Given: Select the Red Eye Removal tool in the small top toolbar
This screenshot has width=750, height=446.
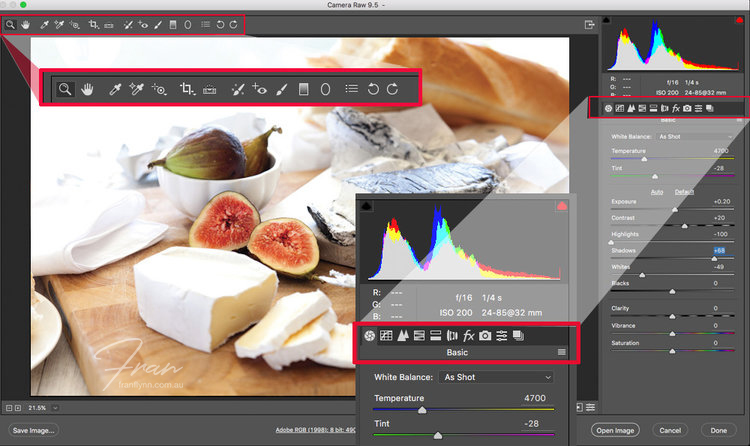Looking at the screenshot, I should coord(143,24).
